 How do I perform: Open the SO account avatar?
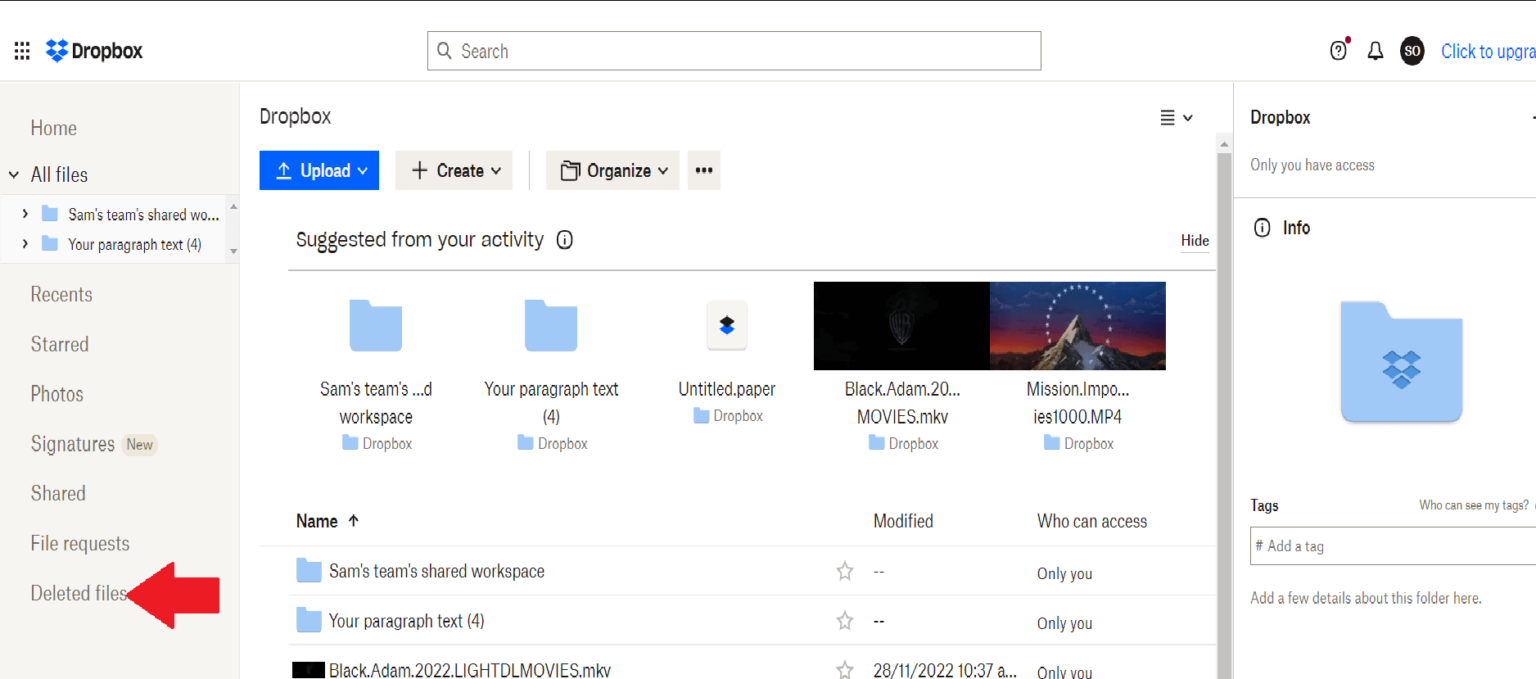pos(1412,50)
